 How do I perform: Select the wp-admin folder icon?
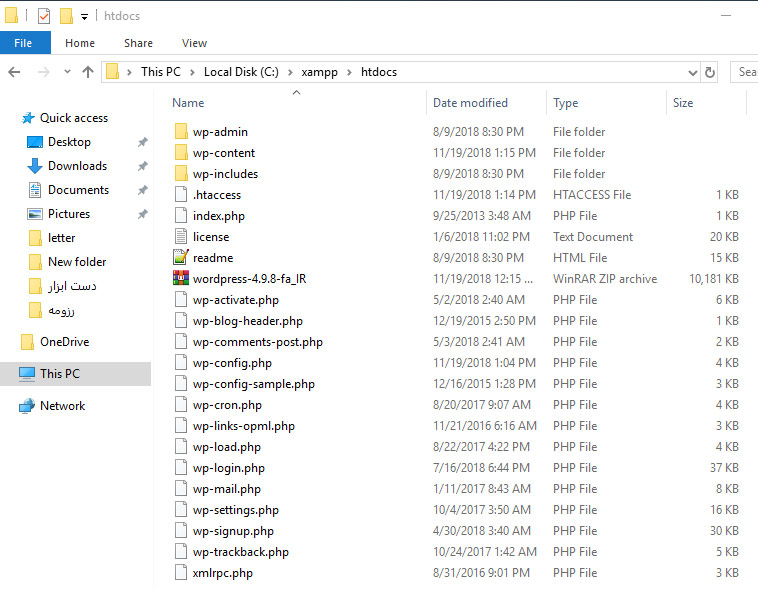click(x=181, y=132)
